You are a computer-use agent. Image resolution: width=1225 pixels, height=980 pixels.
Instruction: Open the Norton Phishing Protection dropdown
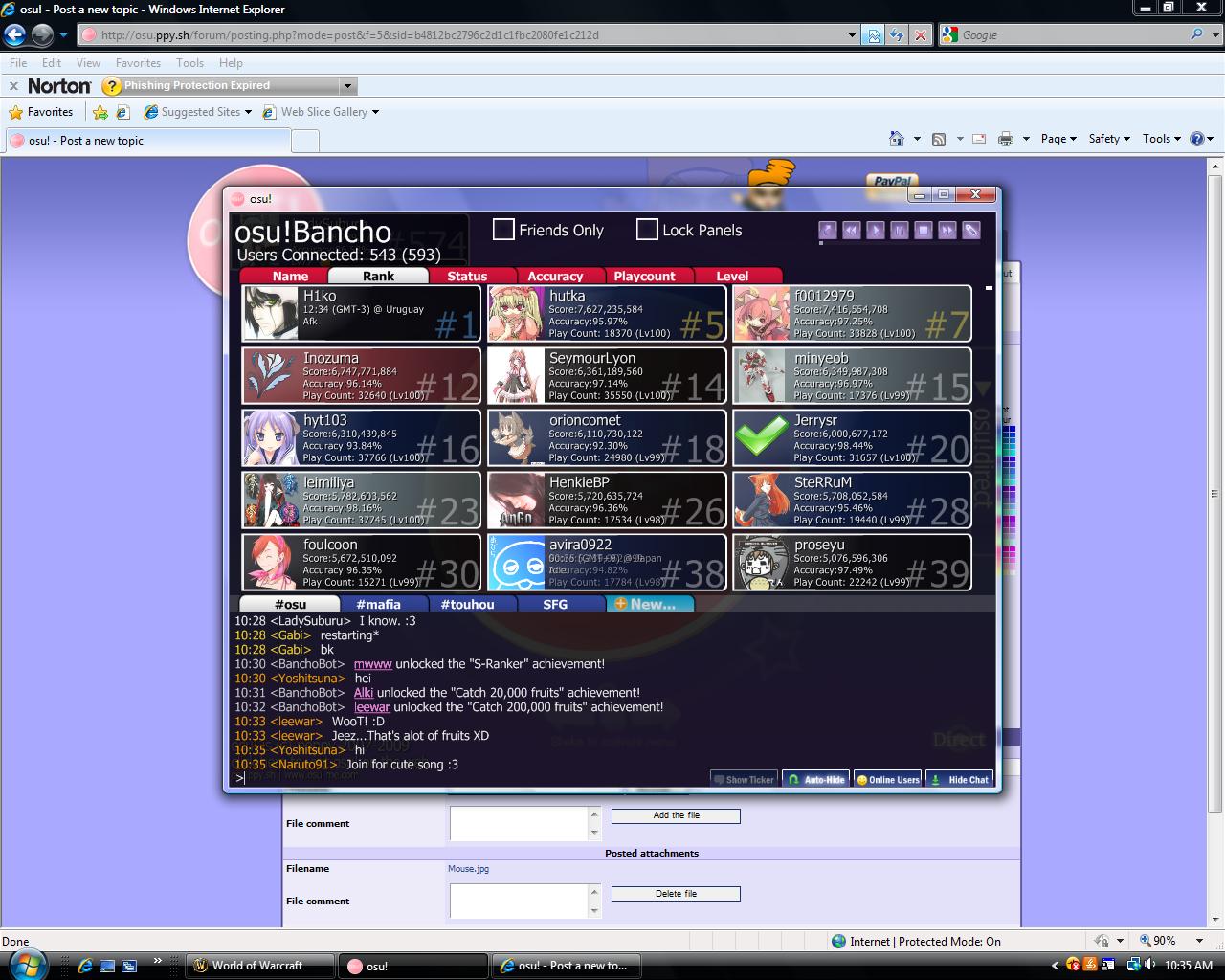tap(347, 86)
